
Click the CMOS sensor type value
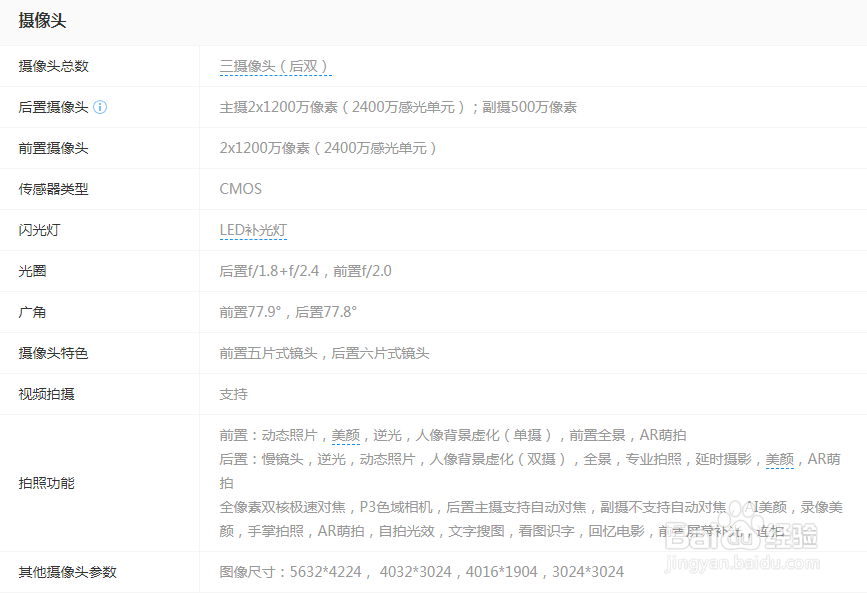pyautogui.click(x=240, y=189)
